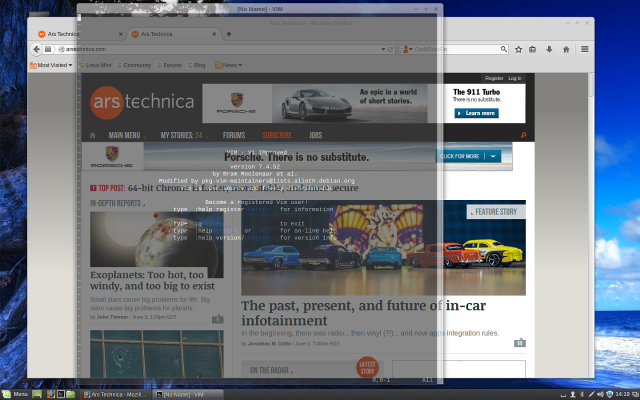The image size is (640, 400).
Task: Click the user account icon in system tray
Action: (573, 394)
